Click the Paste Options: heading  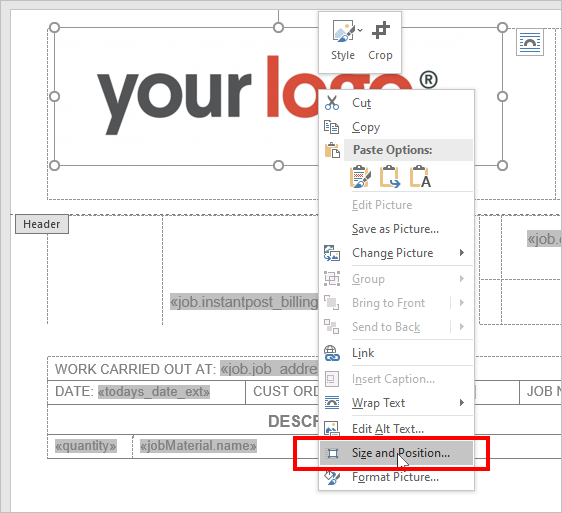click(392, 150)
